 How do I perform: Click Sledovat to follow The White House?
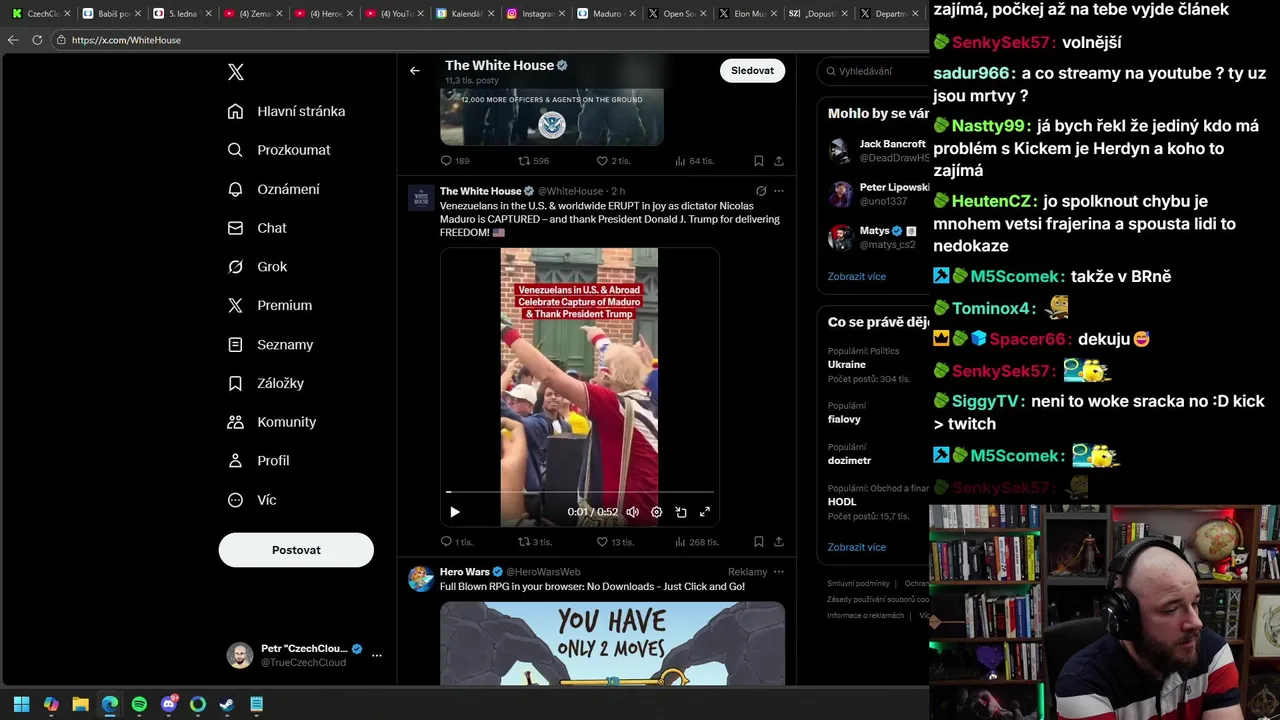(x=752, y=71)
